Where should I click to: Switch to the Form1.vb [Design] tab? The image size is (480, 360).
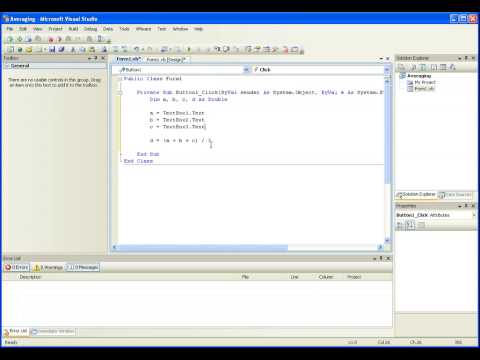click(166, 59)
